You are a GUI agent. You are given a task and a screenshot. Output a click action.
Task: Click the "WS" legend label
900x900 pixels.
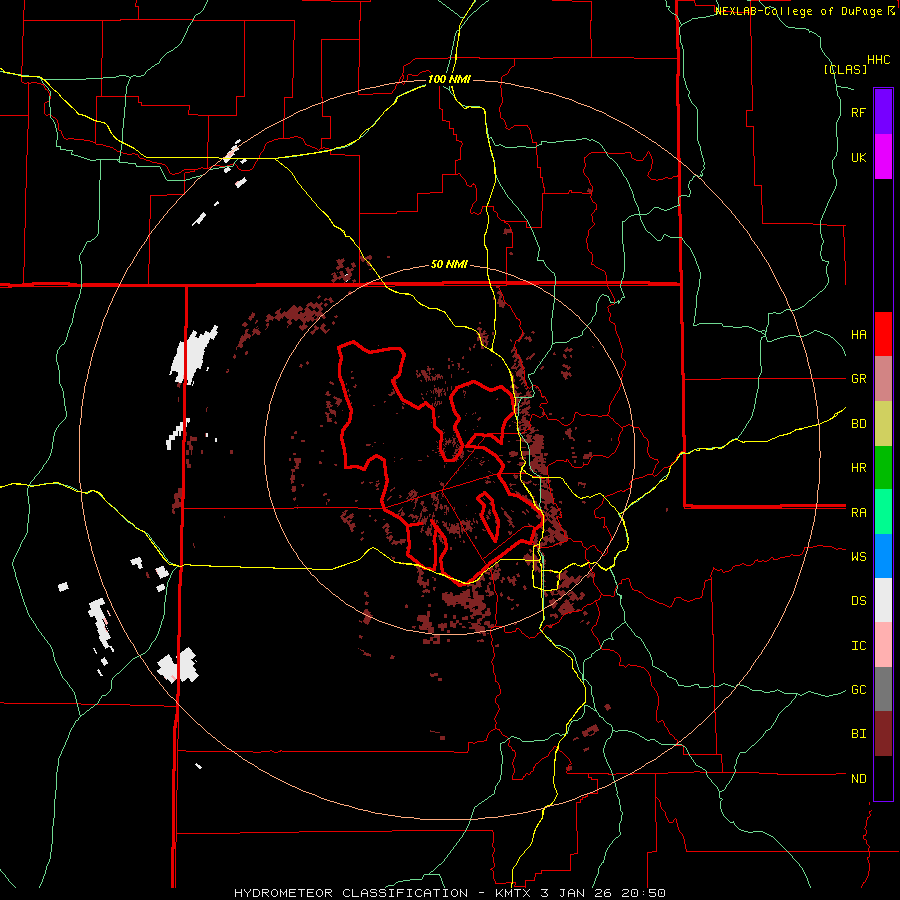[x=858, y=556]
